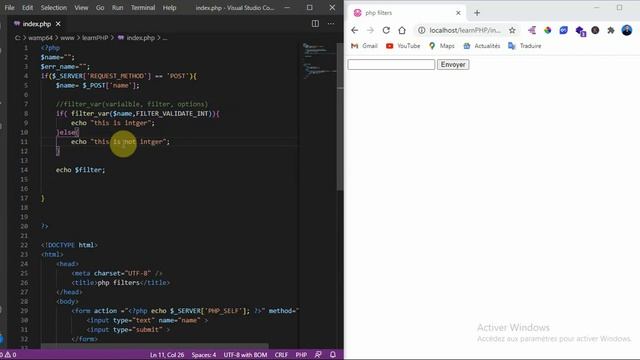640x360 pixels.
Task: Click Ln 11, Col 26 in the status bar
Action: click(167, 355)
